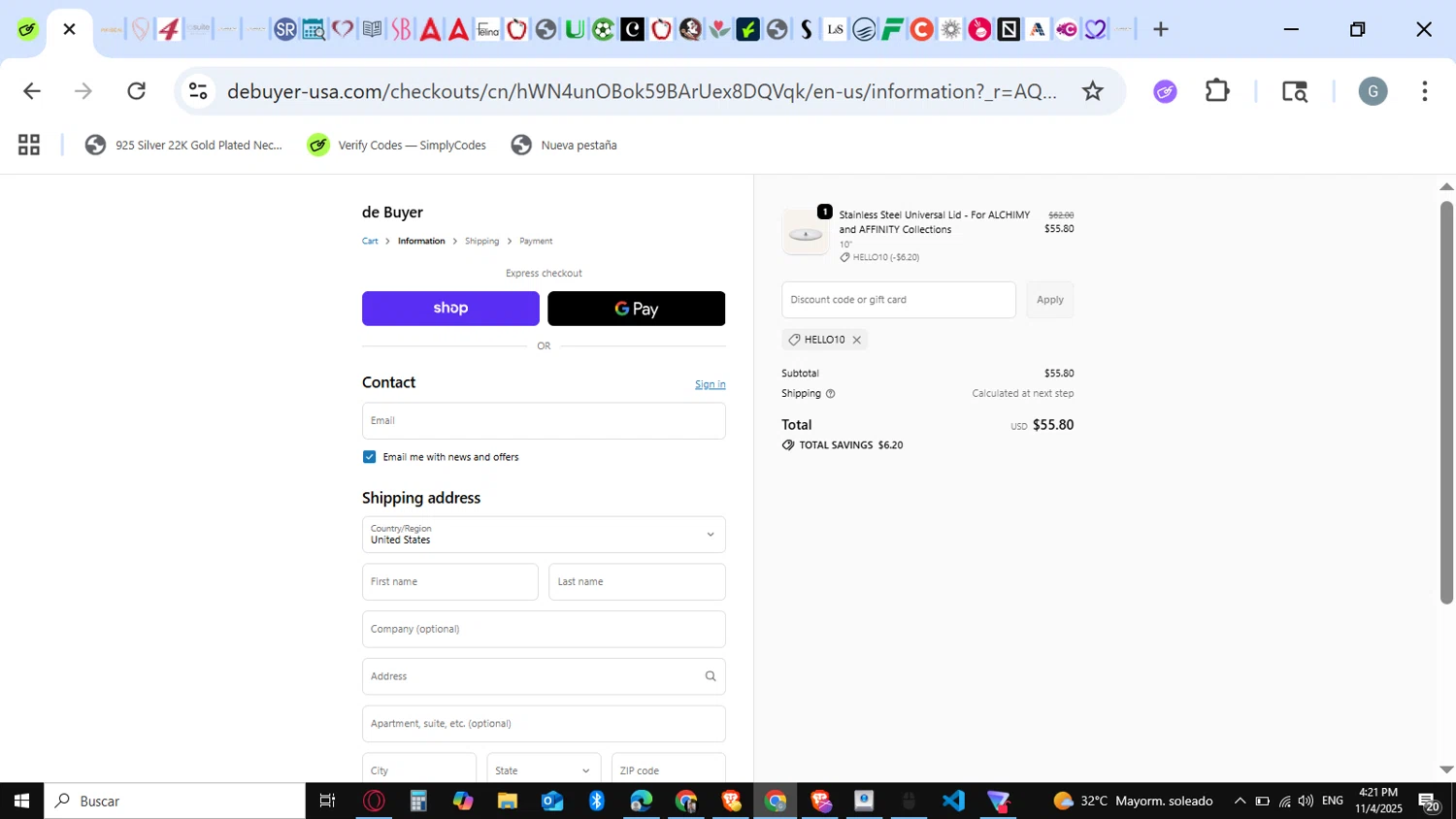The image size is (1456, 819).
Task: Open the tab search side panel icon
Action: click(1295, 91)
